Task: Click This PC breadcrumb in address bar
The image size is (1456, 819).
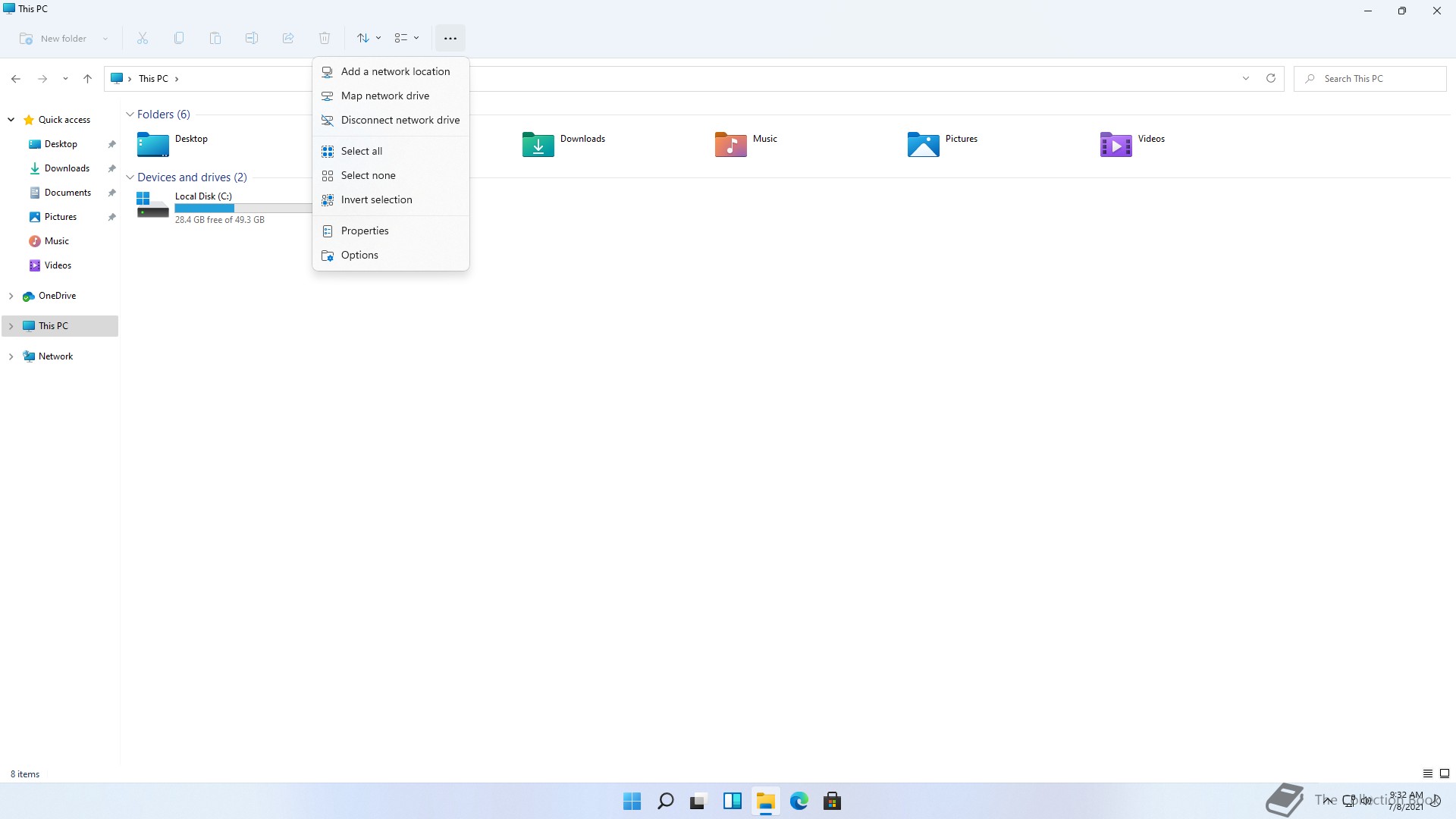Action: 153,79
